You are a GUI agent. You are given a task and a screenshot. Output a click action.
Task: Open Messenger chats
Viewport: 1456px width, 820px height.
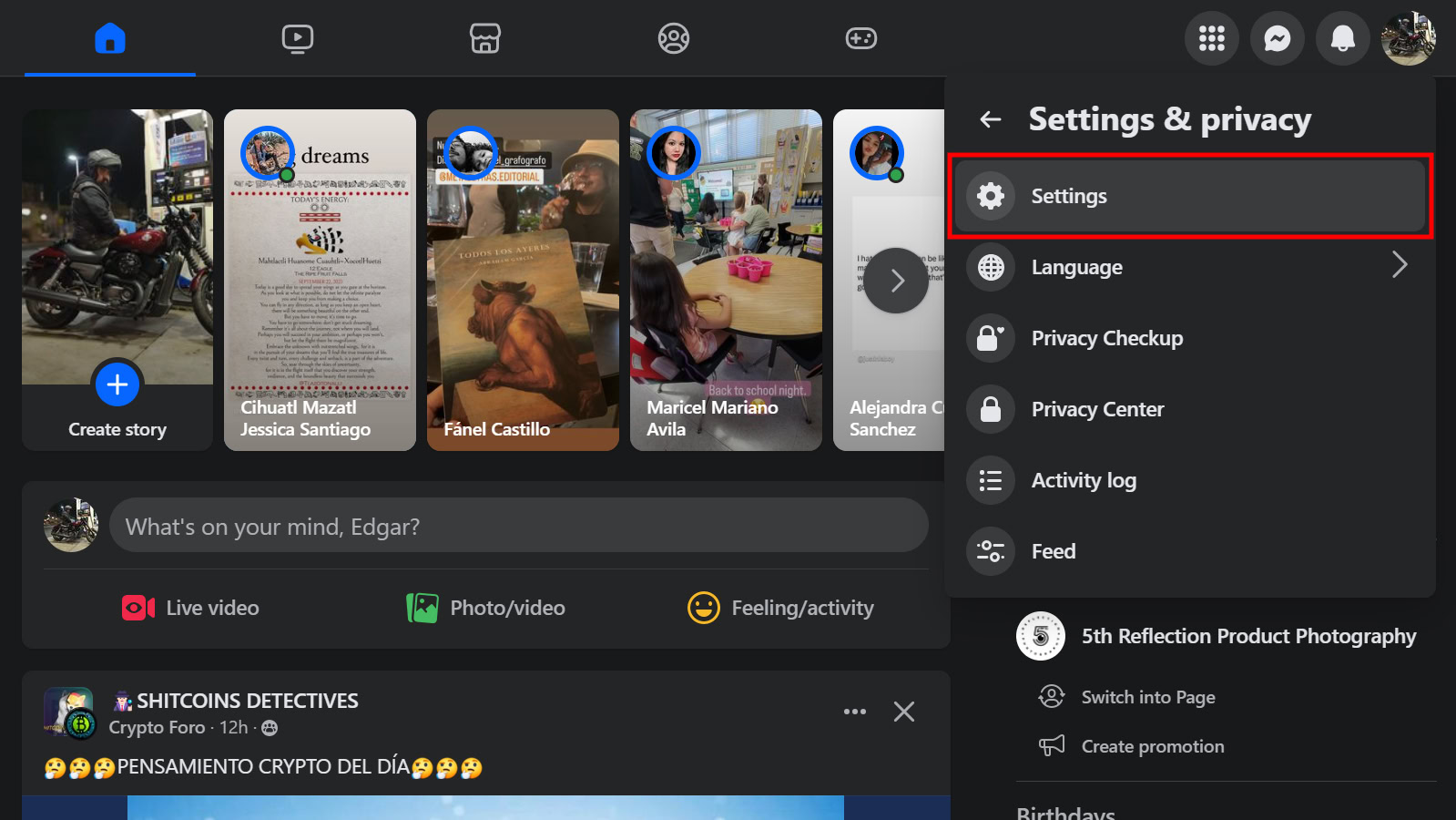click(1278, 38)
